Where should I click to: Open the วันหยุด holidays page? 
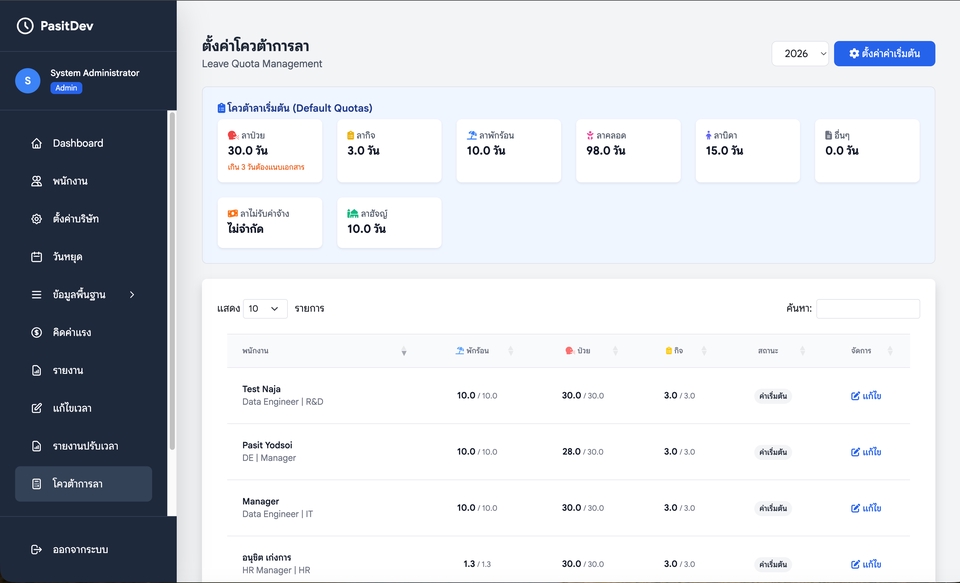click(83, 257)
